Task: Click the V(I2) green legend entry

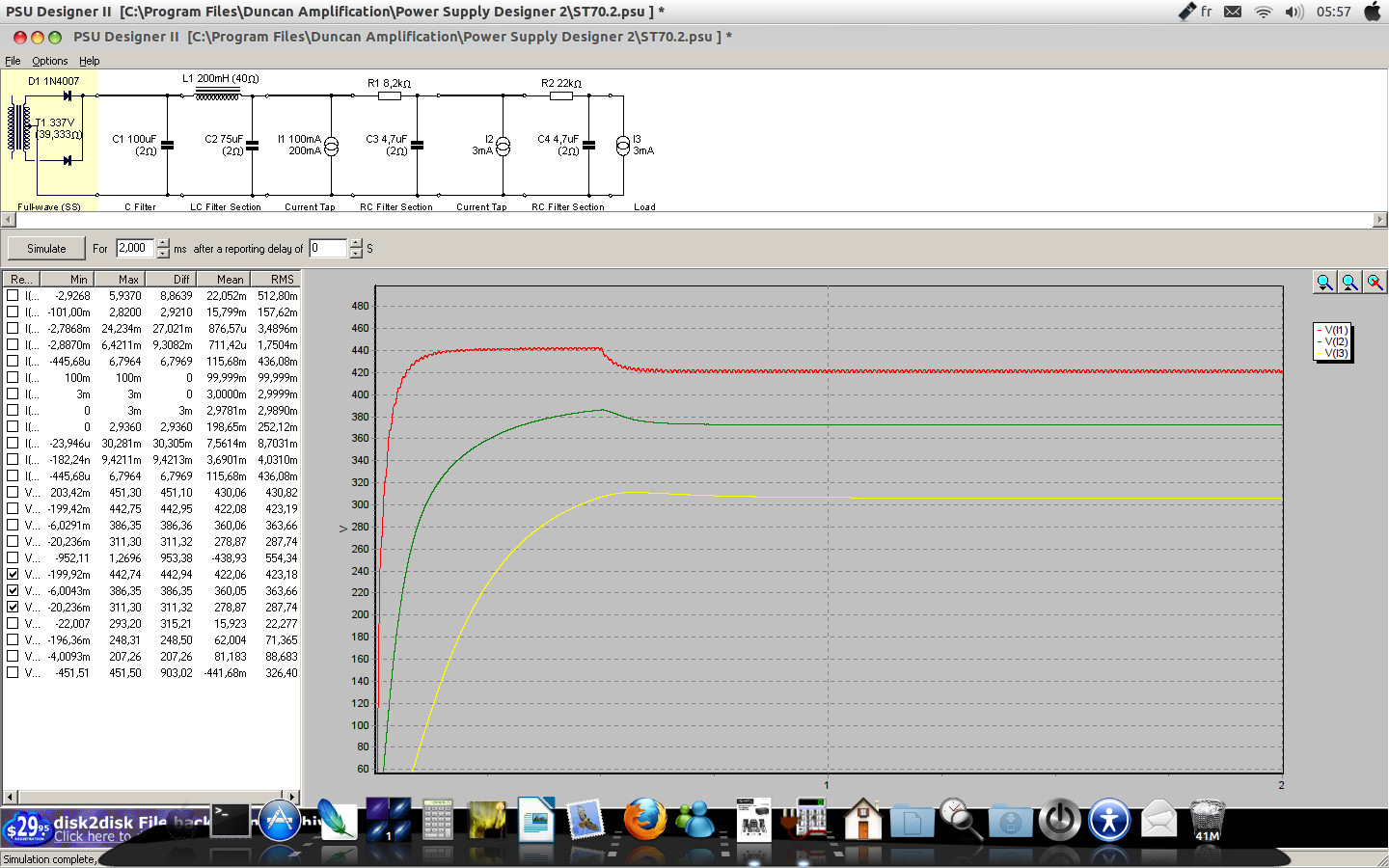Action: (x=1333, y=342)
